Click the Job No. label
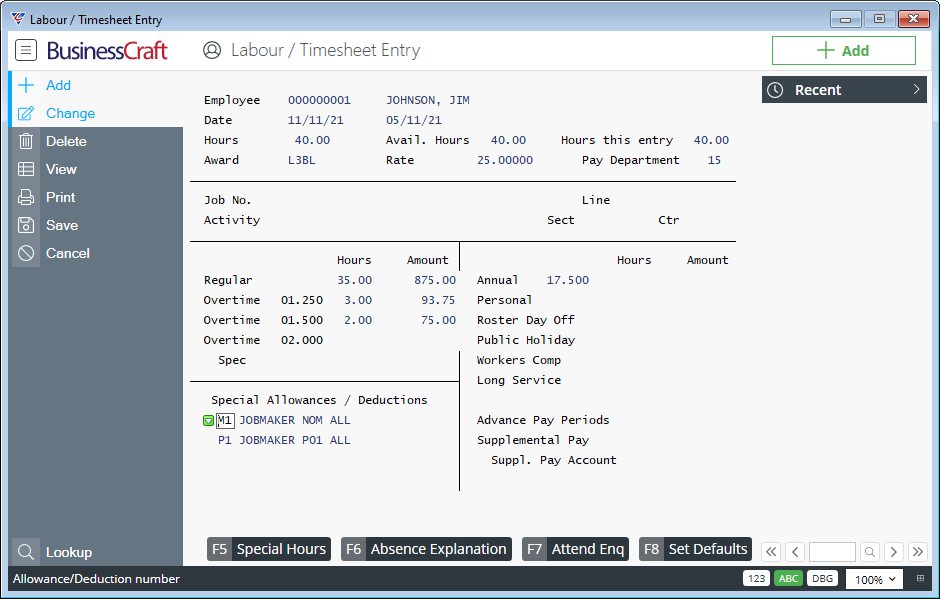The width and height of the screenshot is (940, 599). [x=227, y=200]
